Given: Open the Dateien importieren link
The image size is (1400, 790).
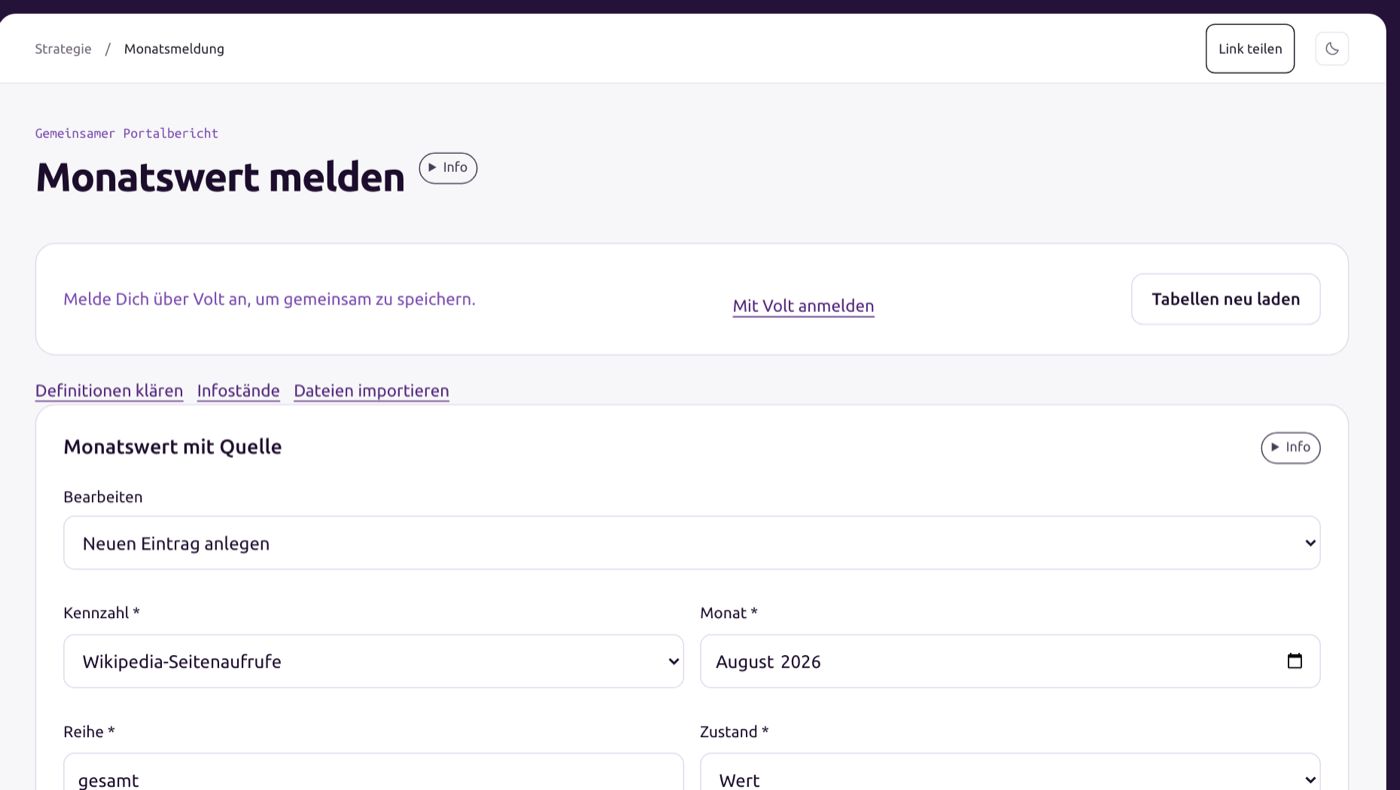Looking at the screenshot, I should pyautogui.click(x=371, y=391).
